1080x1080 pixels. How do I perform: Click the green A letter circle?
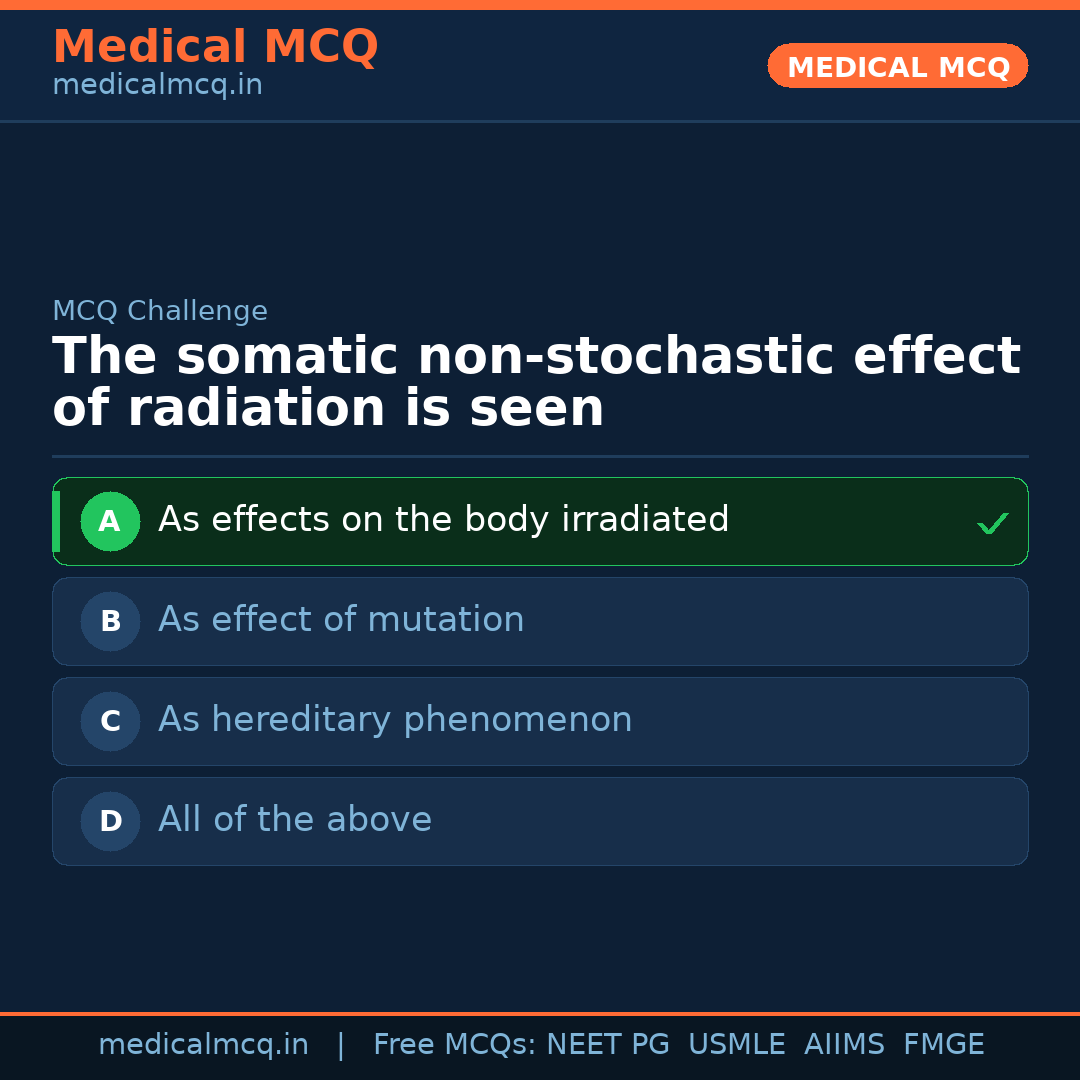(110, 521)
